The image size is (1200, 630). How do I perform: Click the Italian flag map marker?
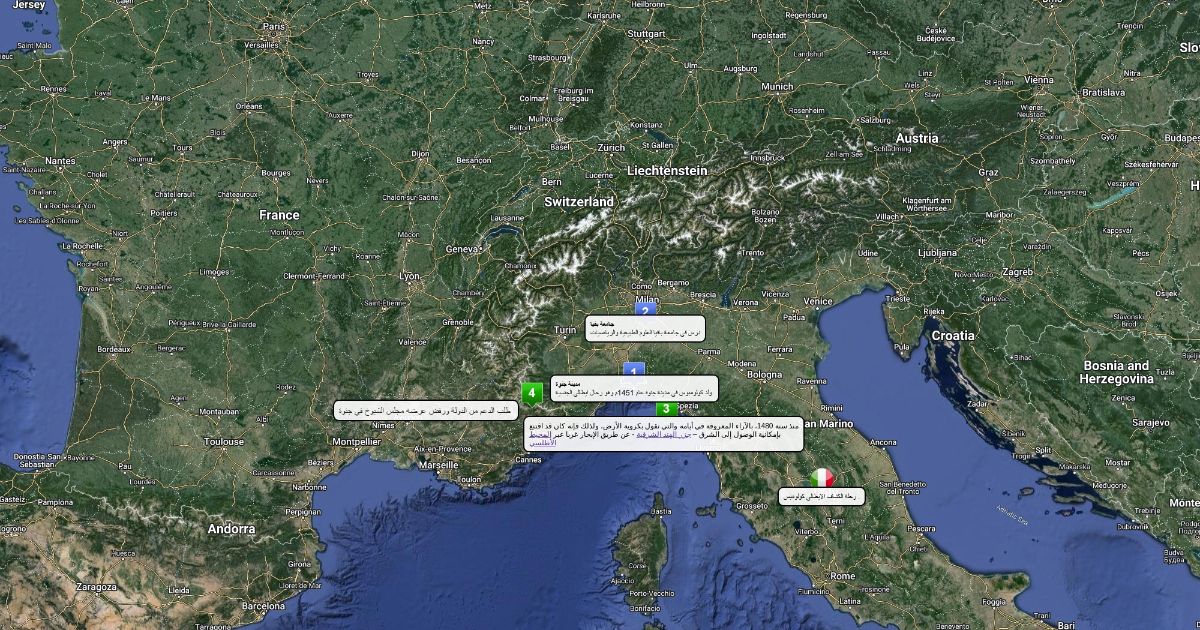click(x=822, y=478)
